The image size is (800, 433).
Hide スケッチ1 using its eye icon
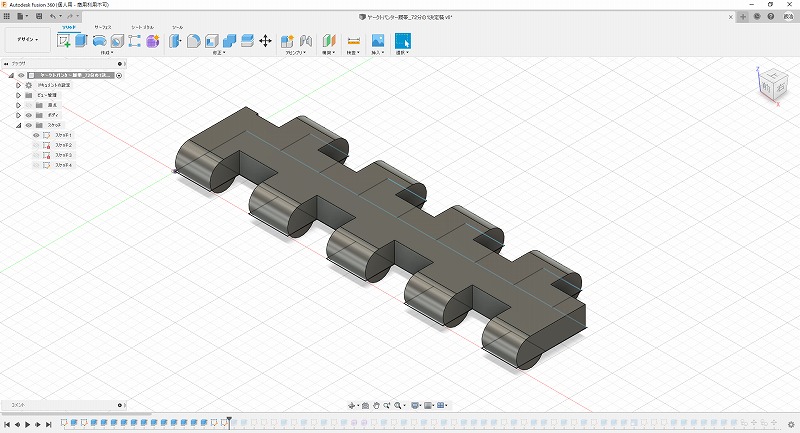(36, 135)
